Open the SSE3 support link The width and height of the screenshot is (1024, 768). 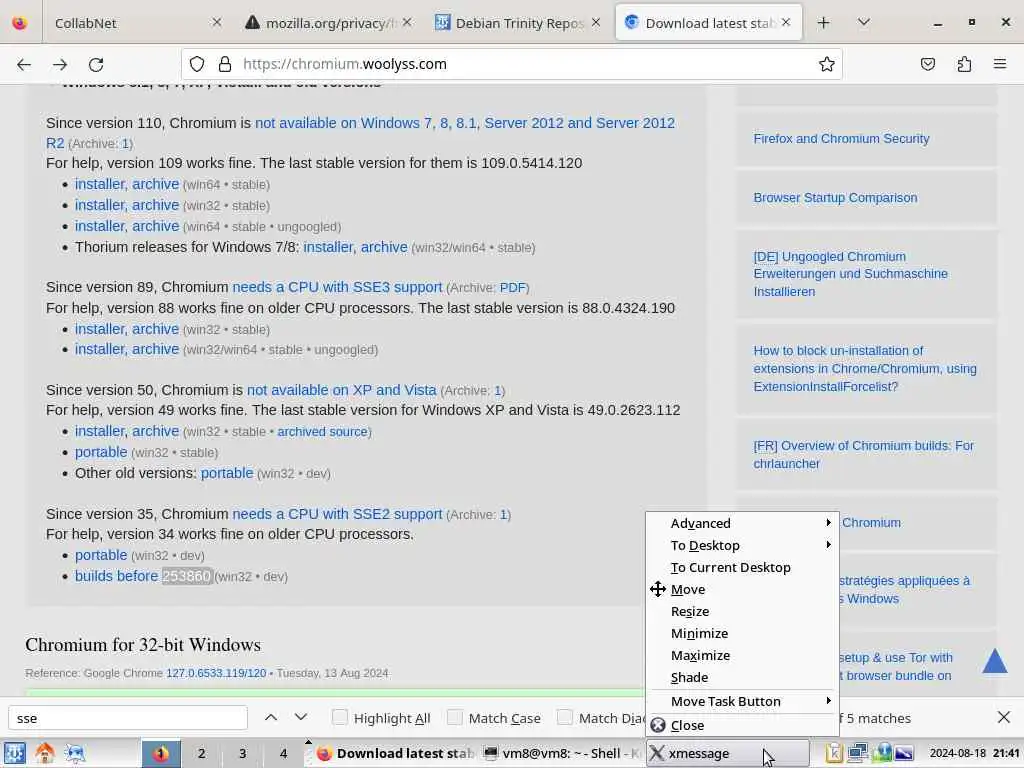pos(337,287)
